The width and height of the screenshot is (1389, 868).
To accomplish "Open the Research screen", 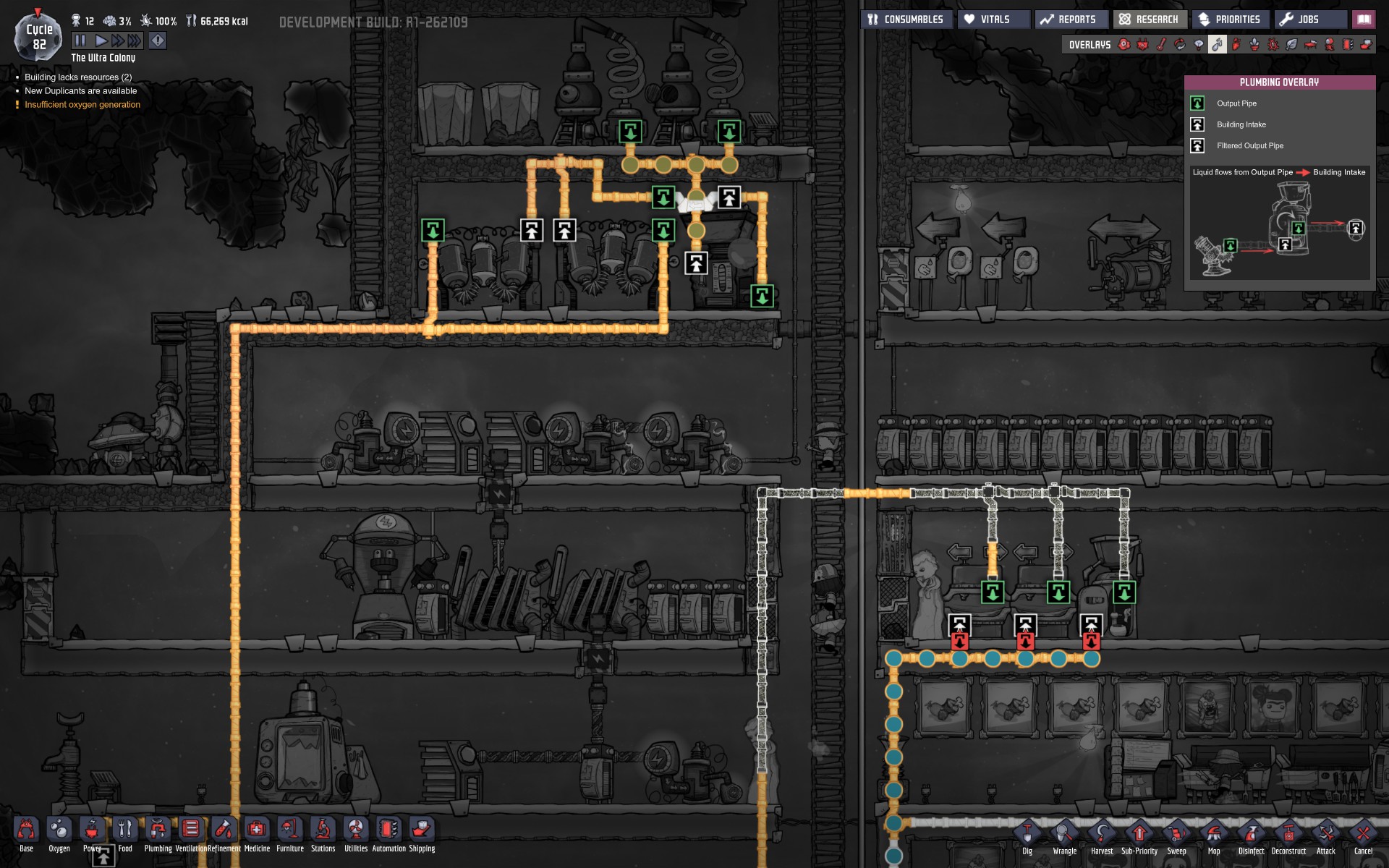I will click(1149, 20).
